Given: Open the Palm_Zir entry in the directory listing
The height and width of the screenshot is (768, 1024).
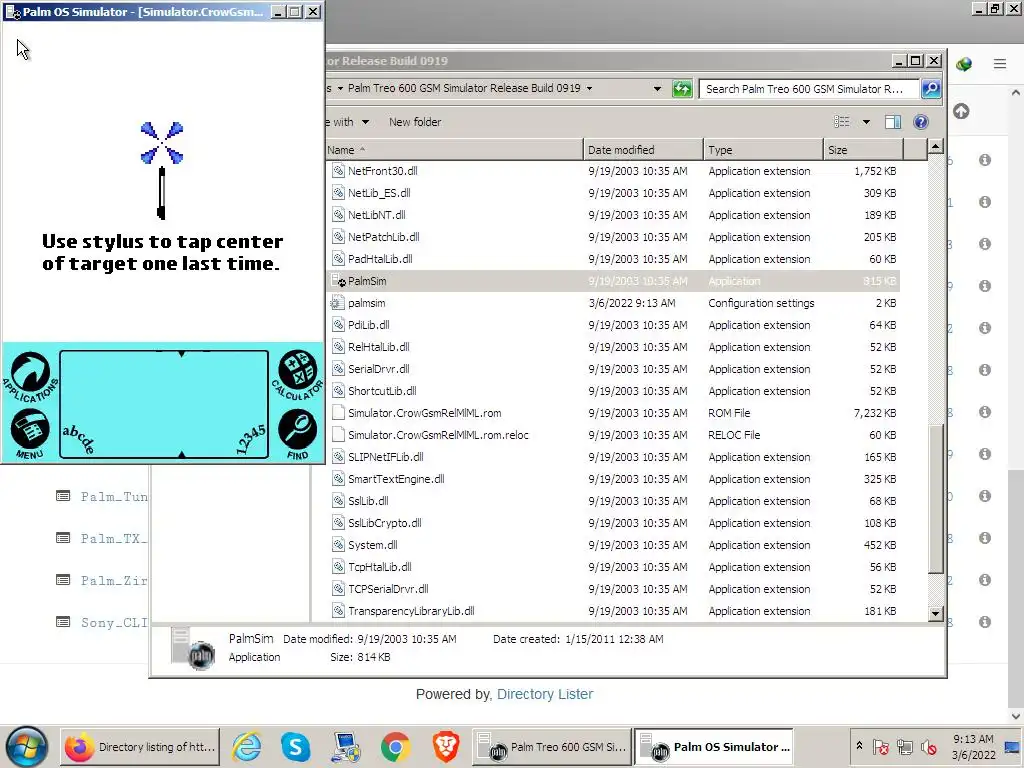Looking at the screenshot, I should [114, 580].
